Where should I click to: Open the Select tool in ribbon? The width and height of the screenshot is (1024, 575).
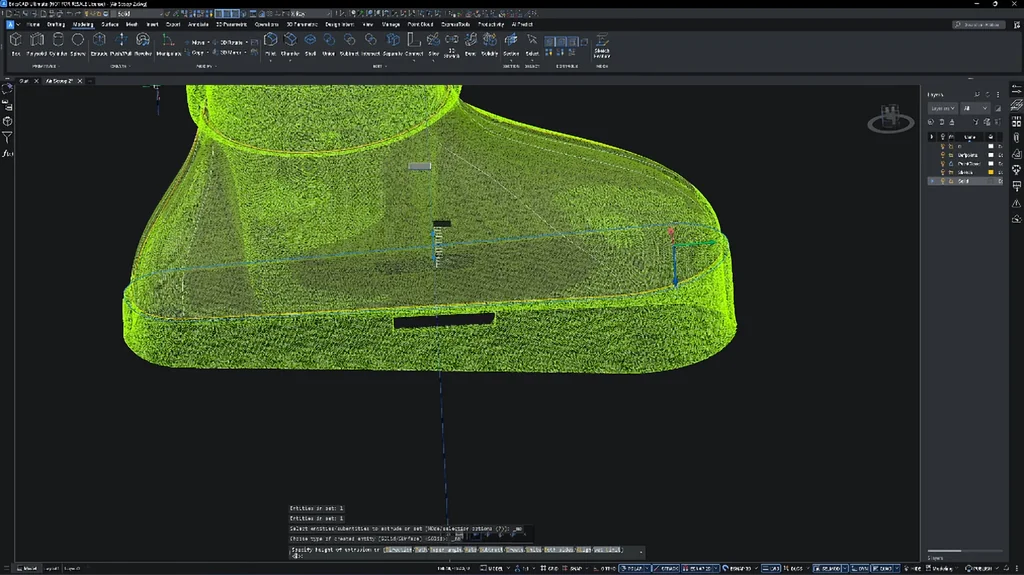point(532,44)
